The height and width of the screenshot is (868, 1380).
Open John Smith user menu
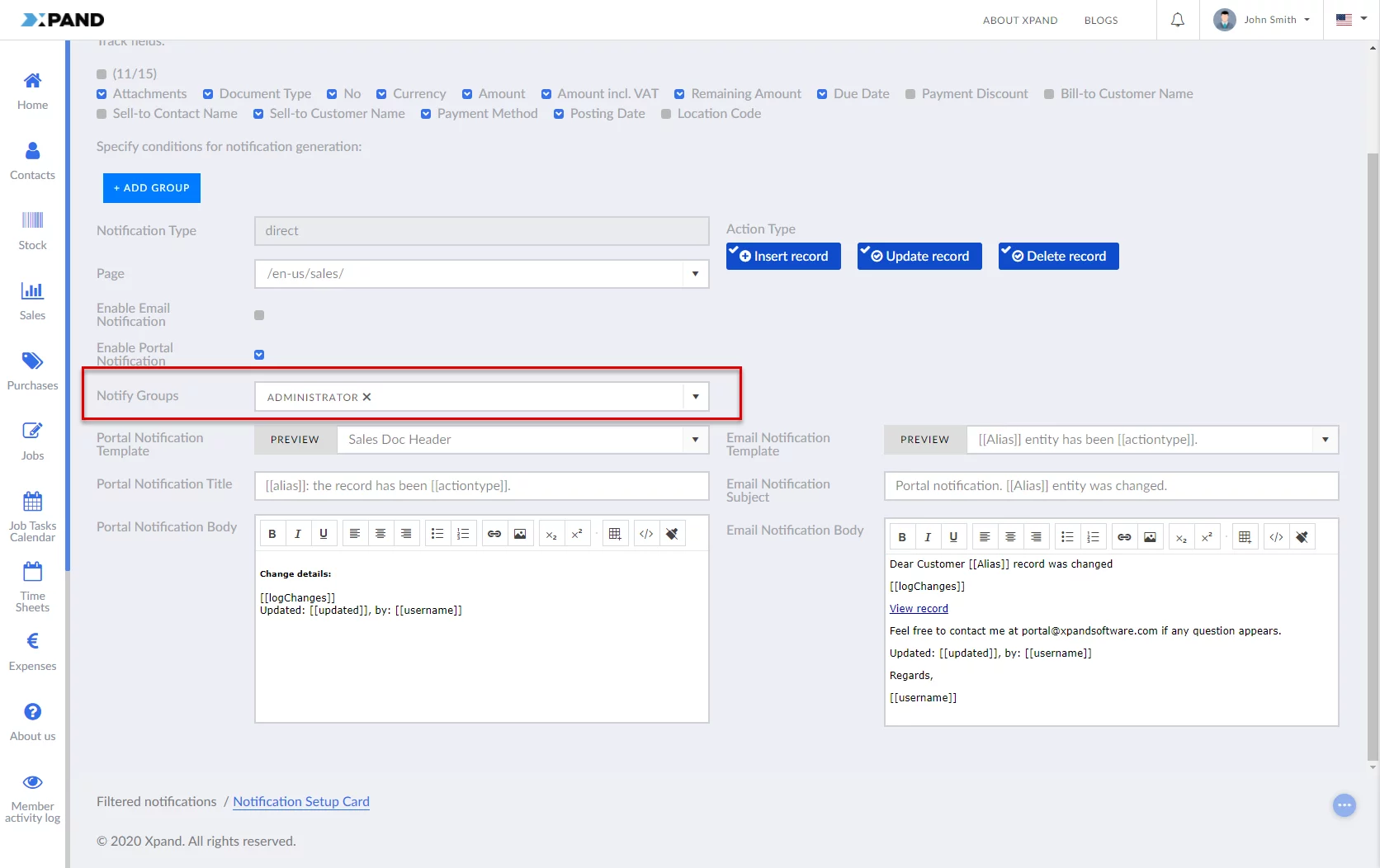pyautogui.click(x=1262, y=20)
